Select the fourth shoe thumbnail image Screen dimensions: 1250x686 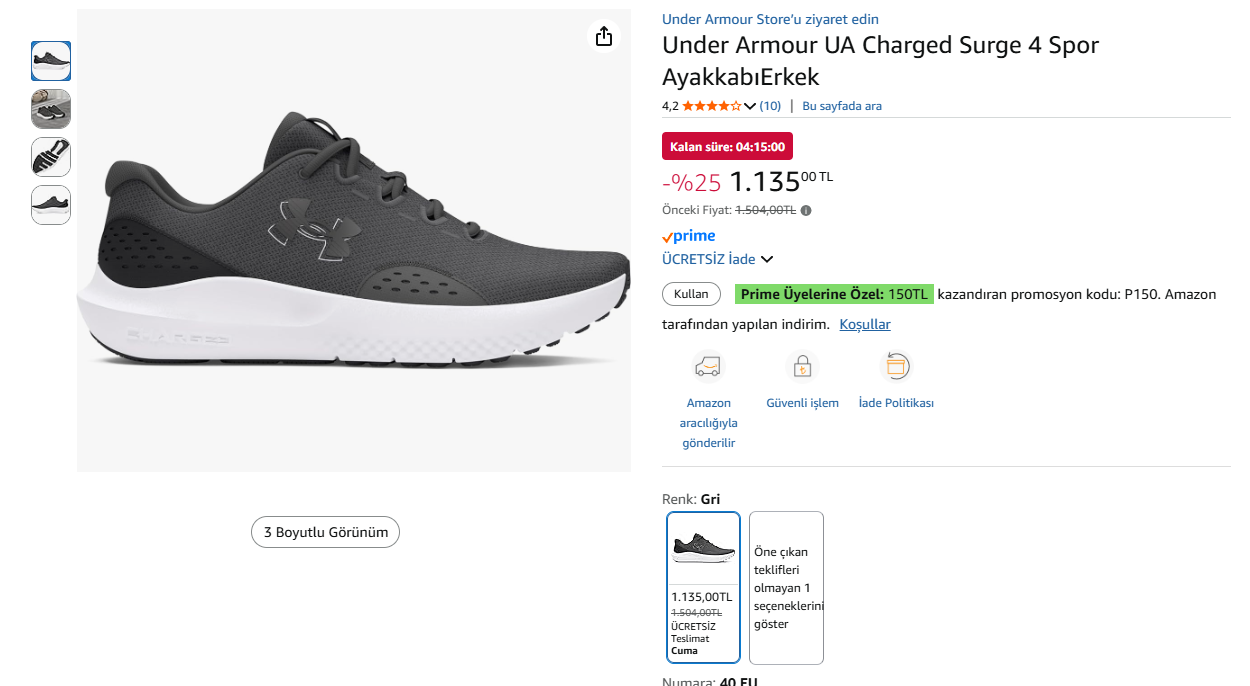[51, 205]
